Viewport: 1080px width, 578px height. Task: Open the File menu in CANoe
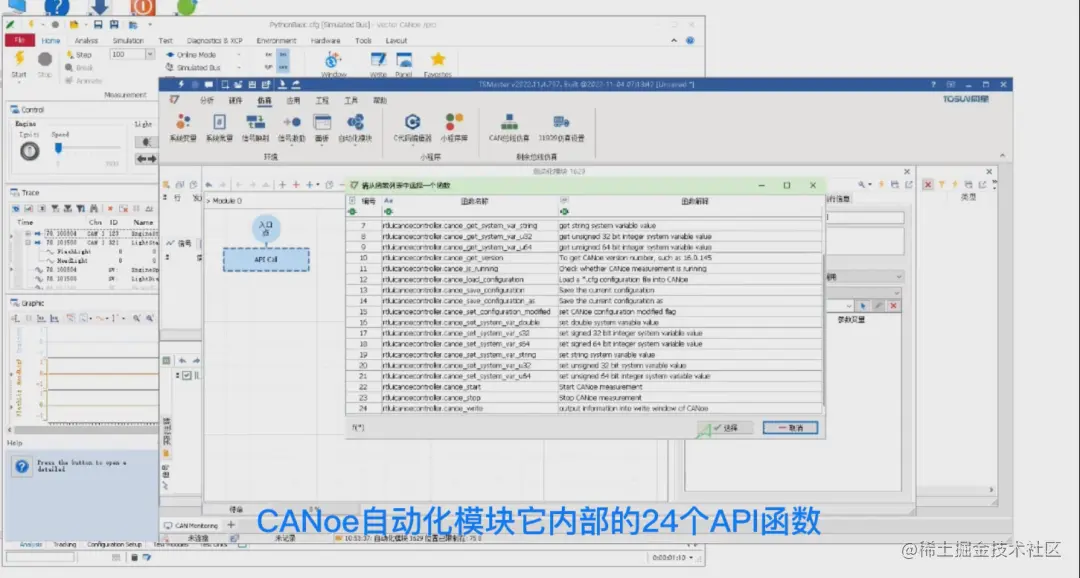point(19,41)
